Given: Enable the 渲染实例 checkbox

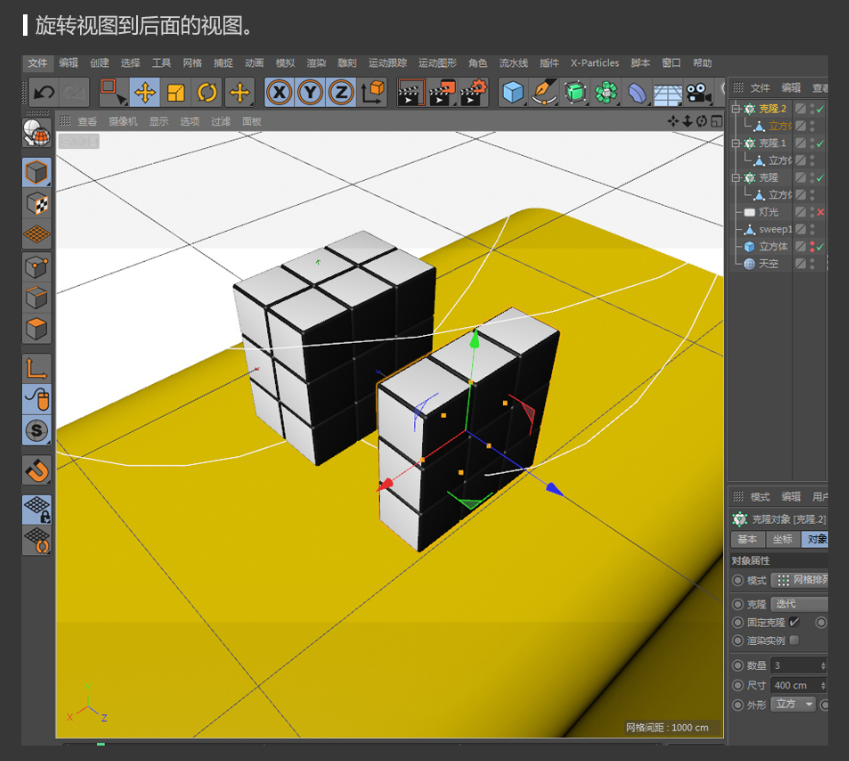Looking at the screenshot, I should click(x=794, y=640).
